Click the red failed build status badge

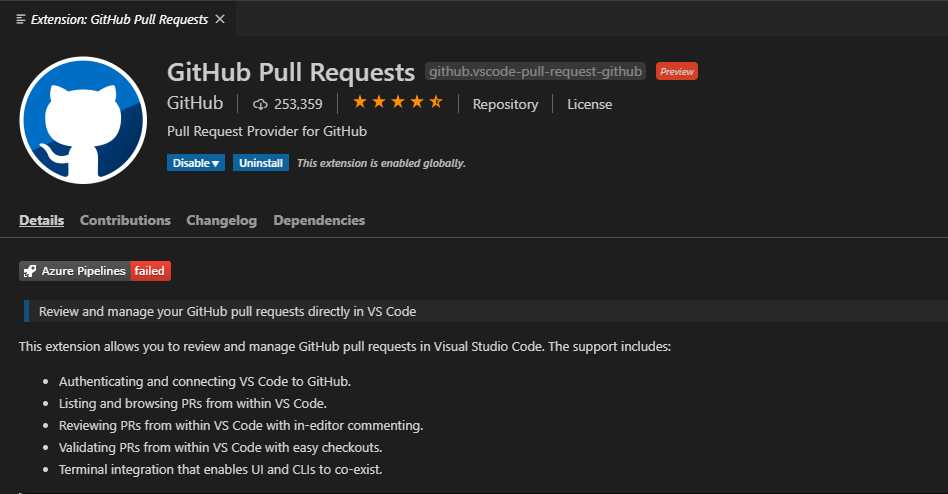pos(150,271)
